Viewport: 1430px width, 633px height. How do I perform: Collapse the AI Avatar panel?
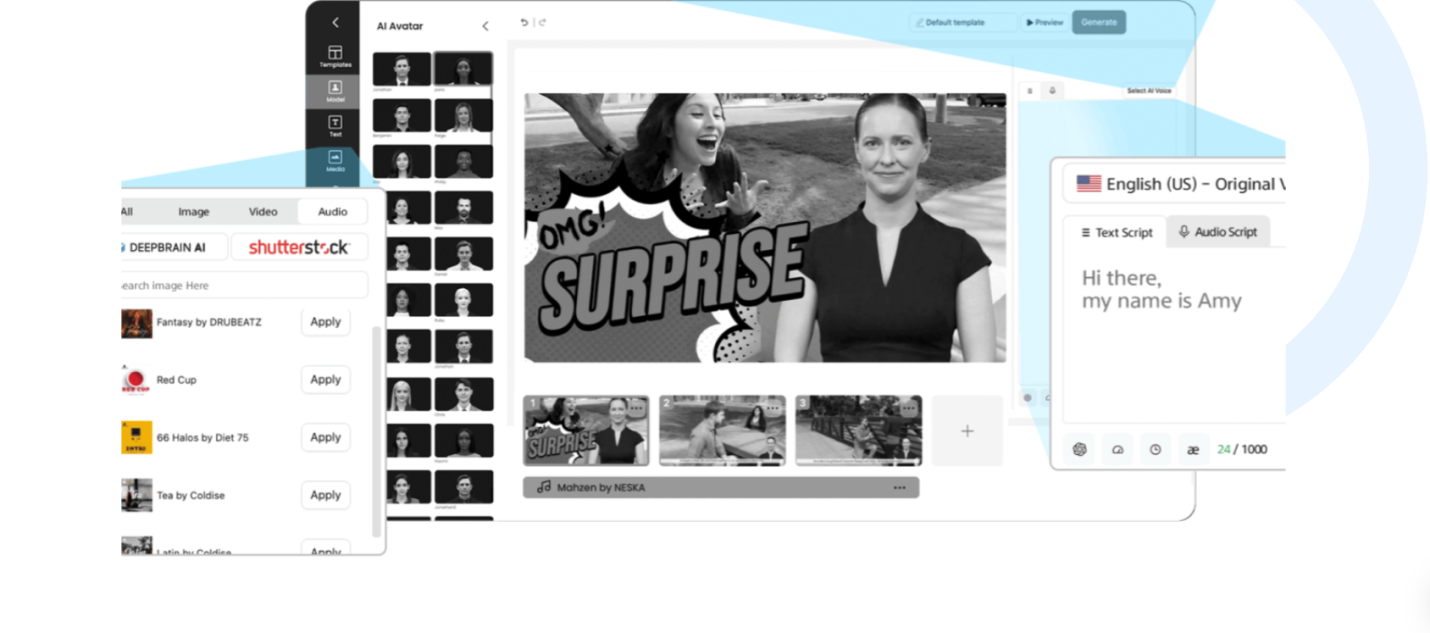[486, 26]
